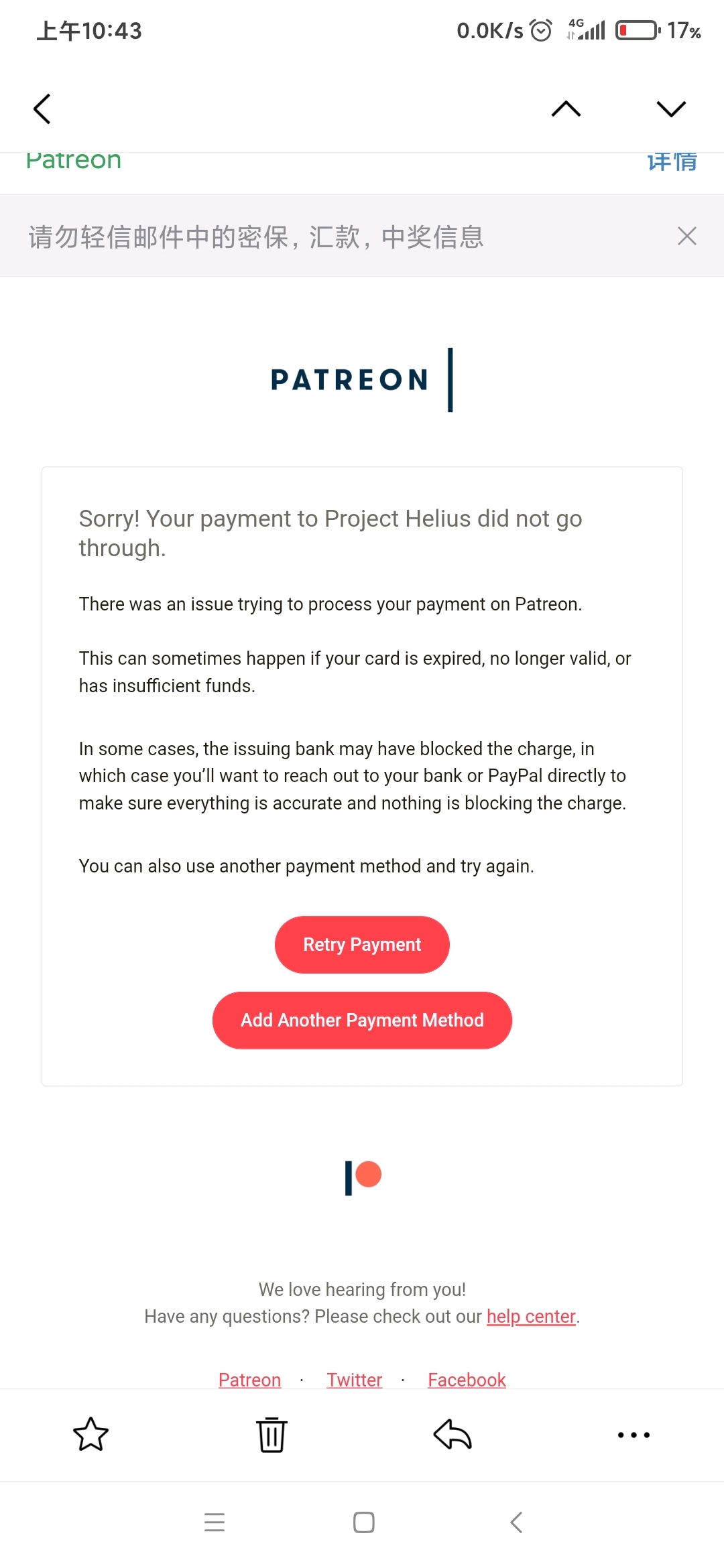The image size is (724, 1568).
Task: Open the previous email with up chevron
Action: [566, 109]
